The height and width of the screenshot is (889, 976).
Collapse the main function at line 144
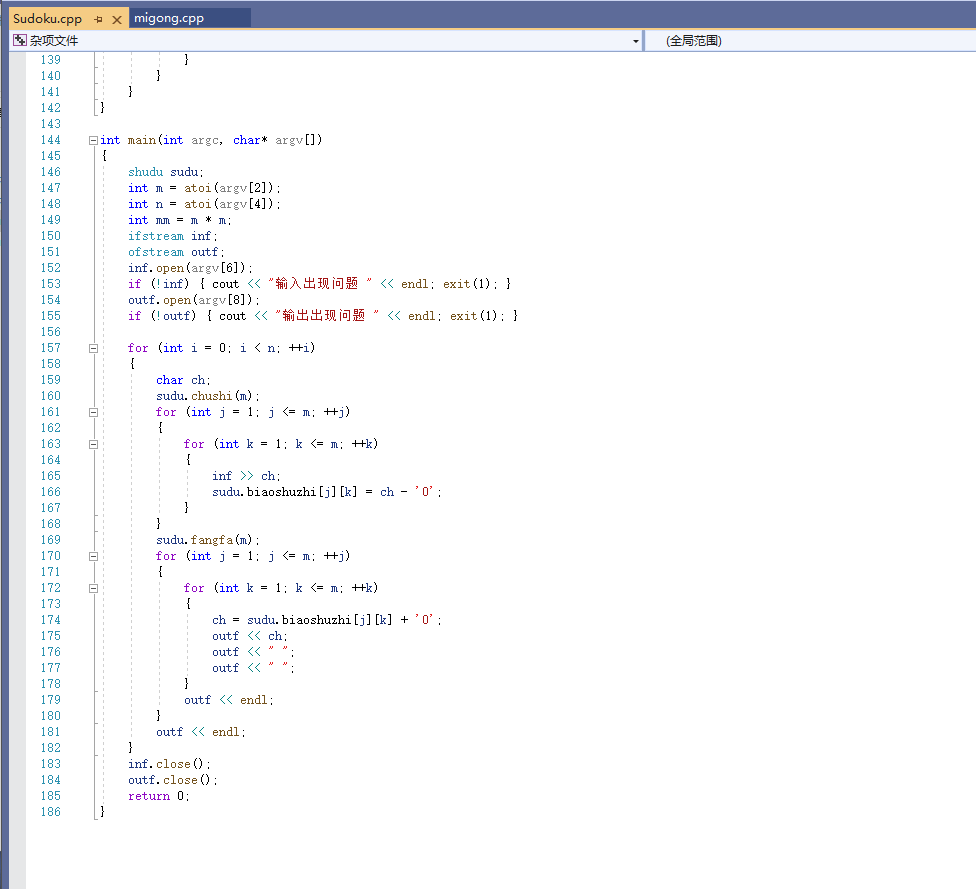(93, 141)
